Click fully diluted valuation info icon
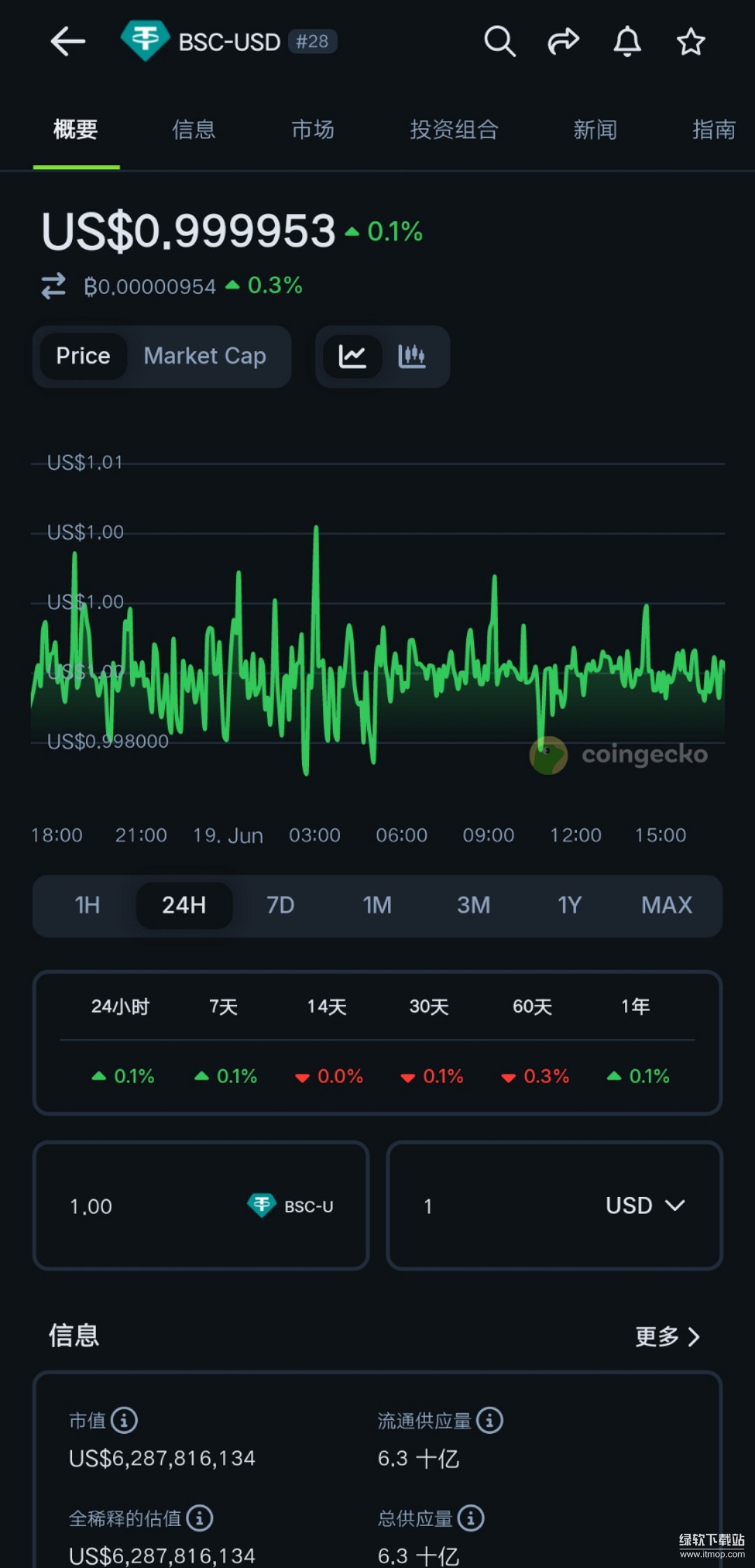755x1568 pixels. click(200, 1518)
